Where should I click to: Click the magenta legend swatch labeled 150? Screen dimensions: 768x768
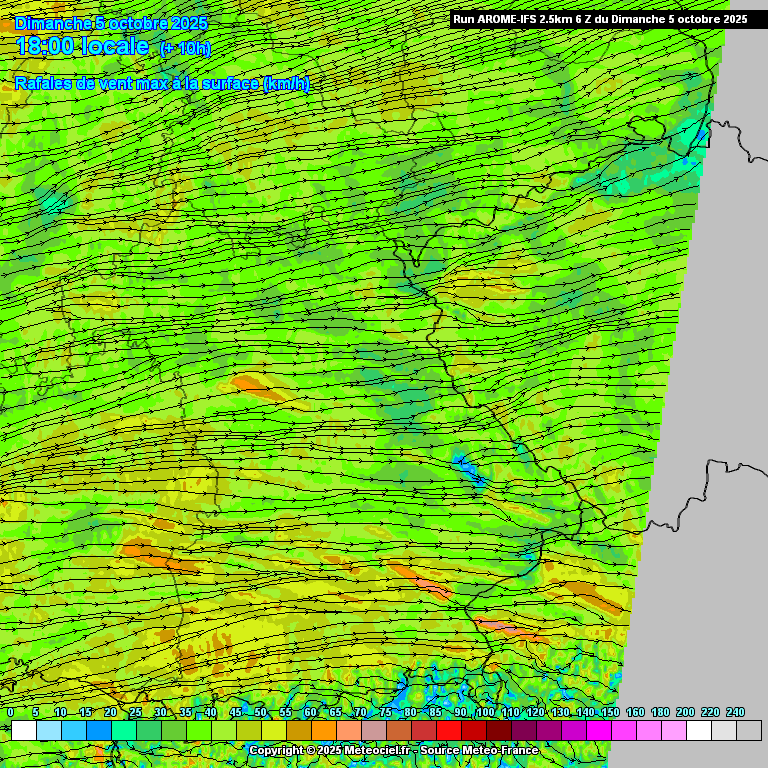[x=623, y=731]
